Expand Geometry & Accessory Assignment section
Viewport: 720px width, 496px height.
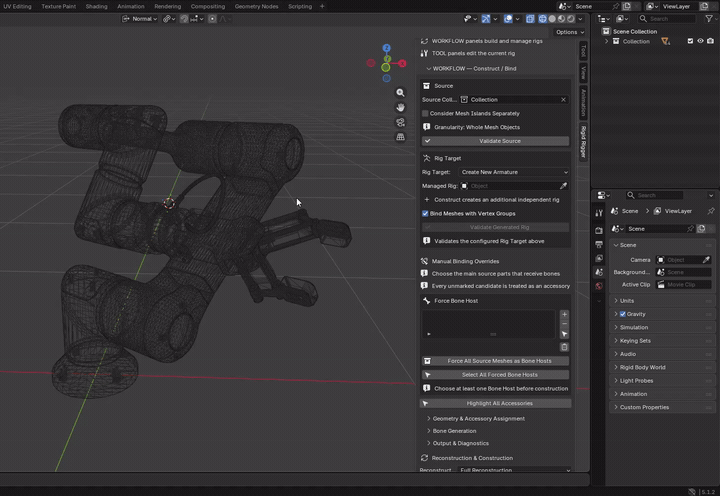point(476,418)
